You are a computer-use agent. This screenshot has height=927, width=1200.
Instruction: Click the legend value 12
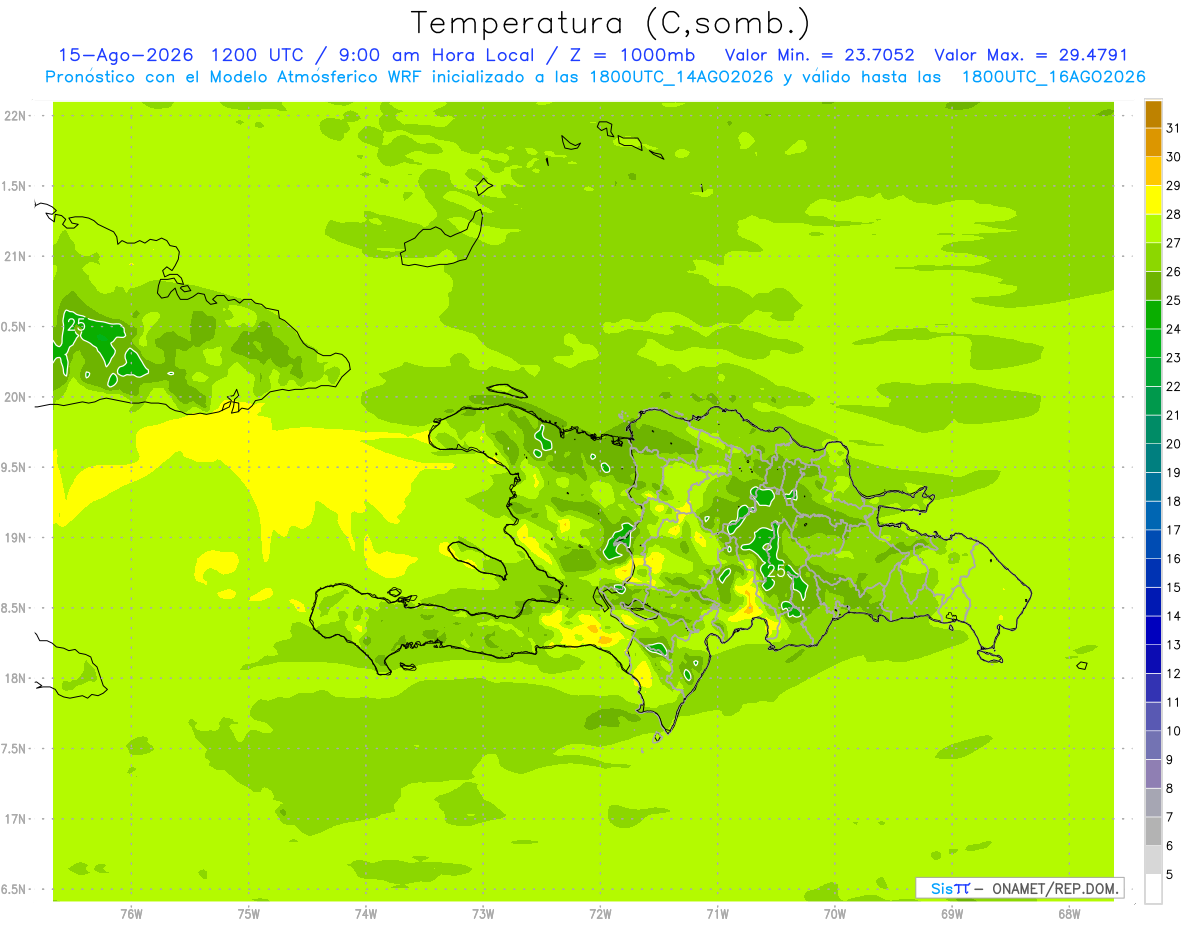tap(1174, 673)
